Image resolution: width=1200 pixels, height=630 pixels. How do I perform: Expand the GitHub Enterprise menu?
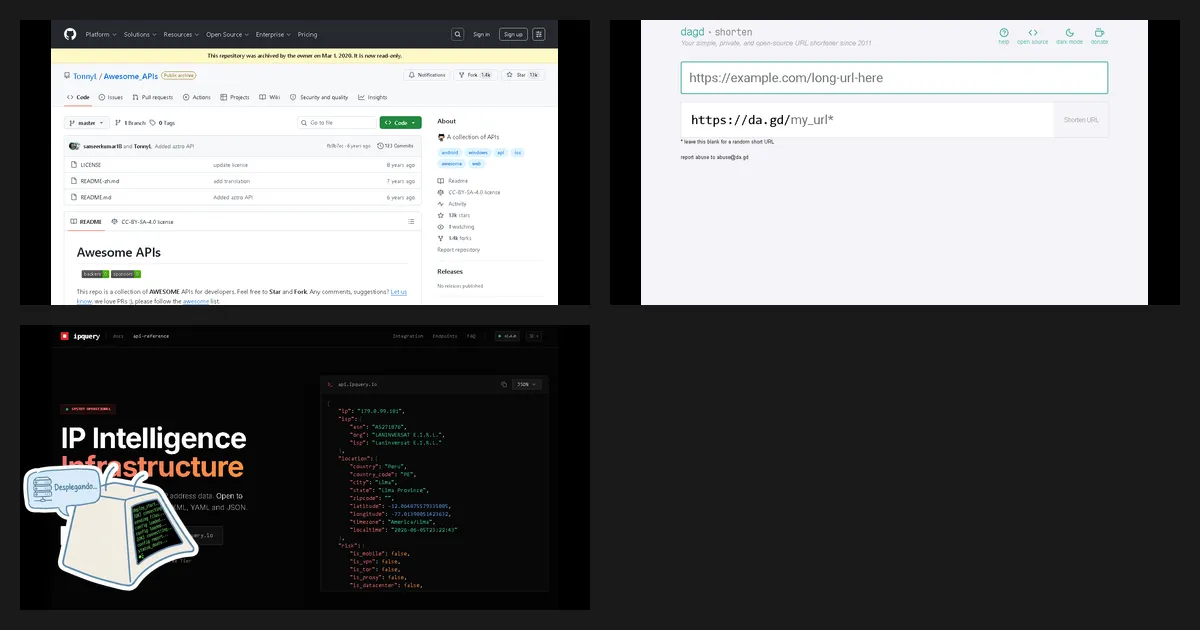point(273,34)
